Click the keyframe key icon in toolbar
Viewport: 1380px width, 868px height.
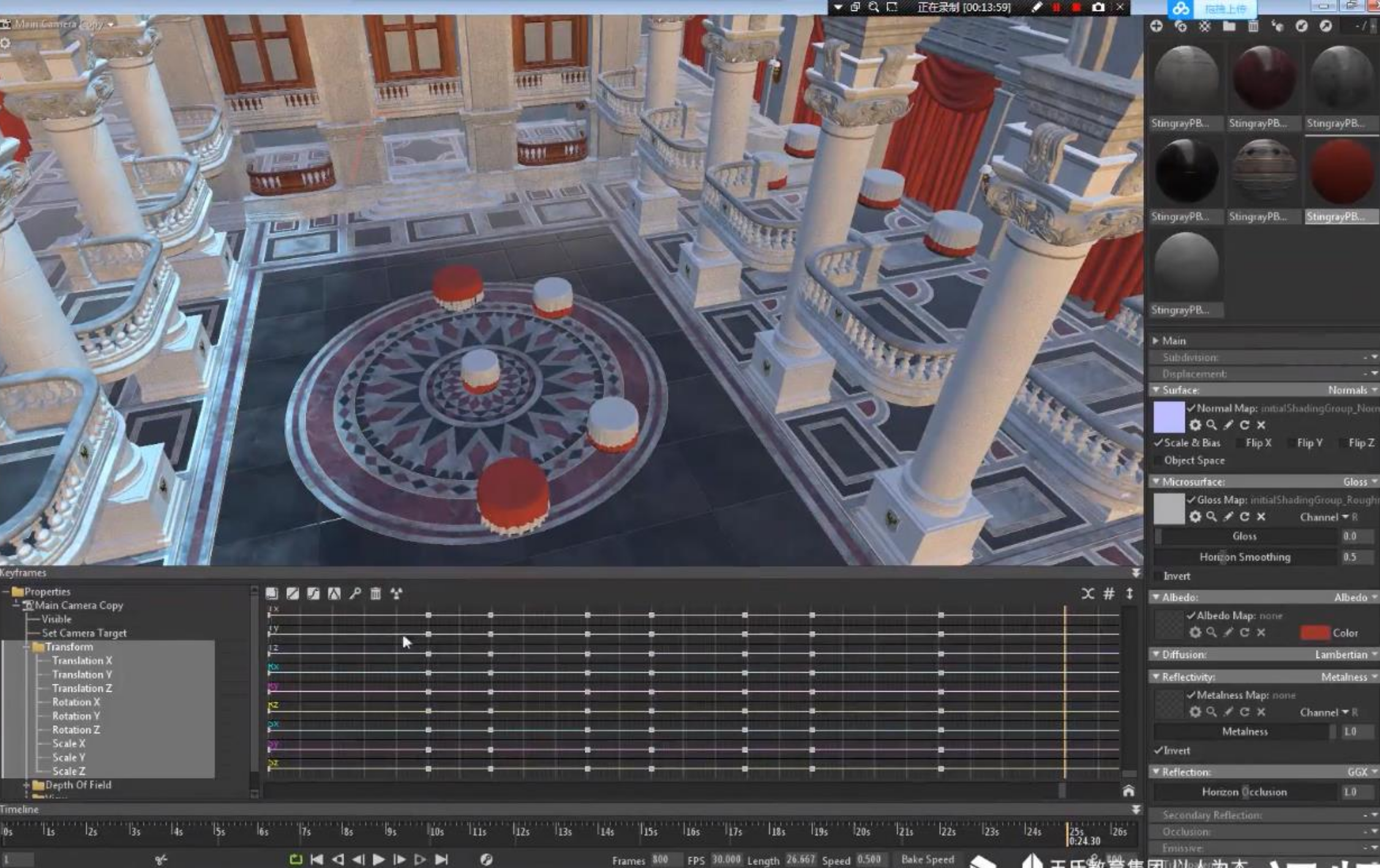(x=355, y=593)
